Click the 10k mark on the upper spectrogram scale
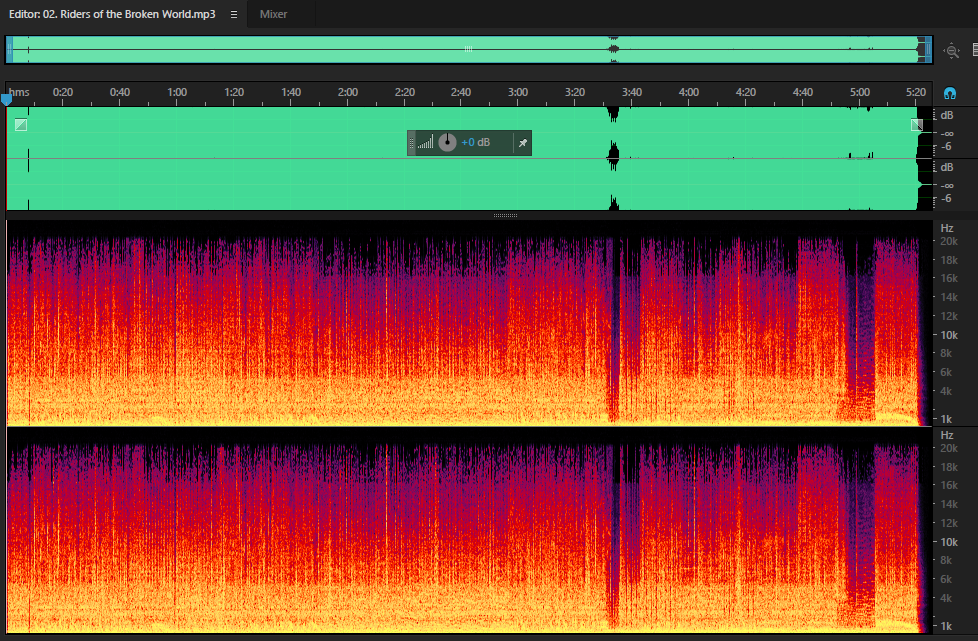The width and height of the screenshot is (978, 641). point(949,335)
